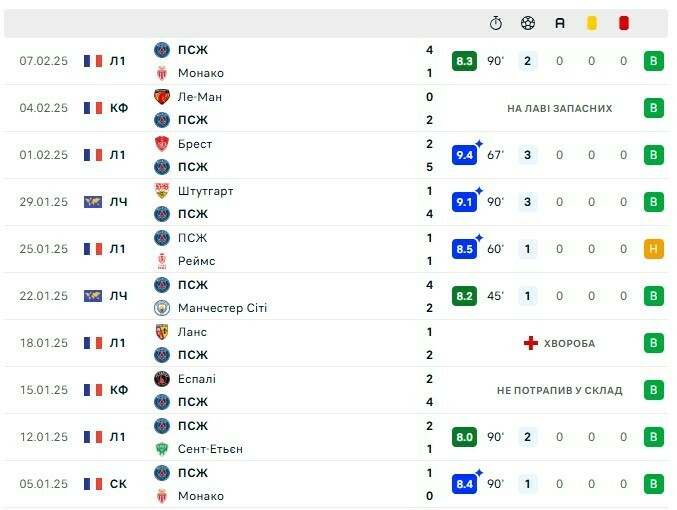The height and width of the screenshot is (510, 677).
Task: Click the Stuttgart club crest
Action: point(162,191)
